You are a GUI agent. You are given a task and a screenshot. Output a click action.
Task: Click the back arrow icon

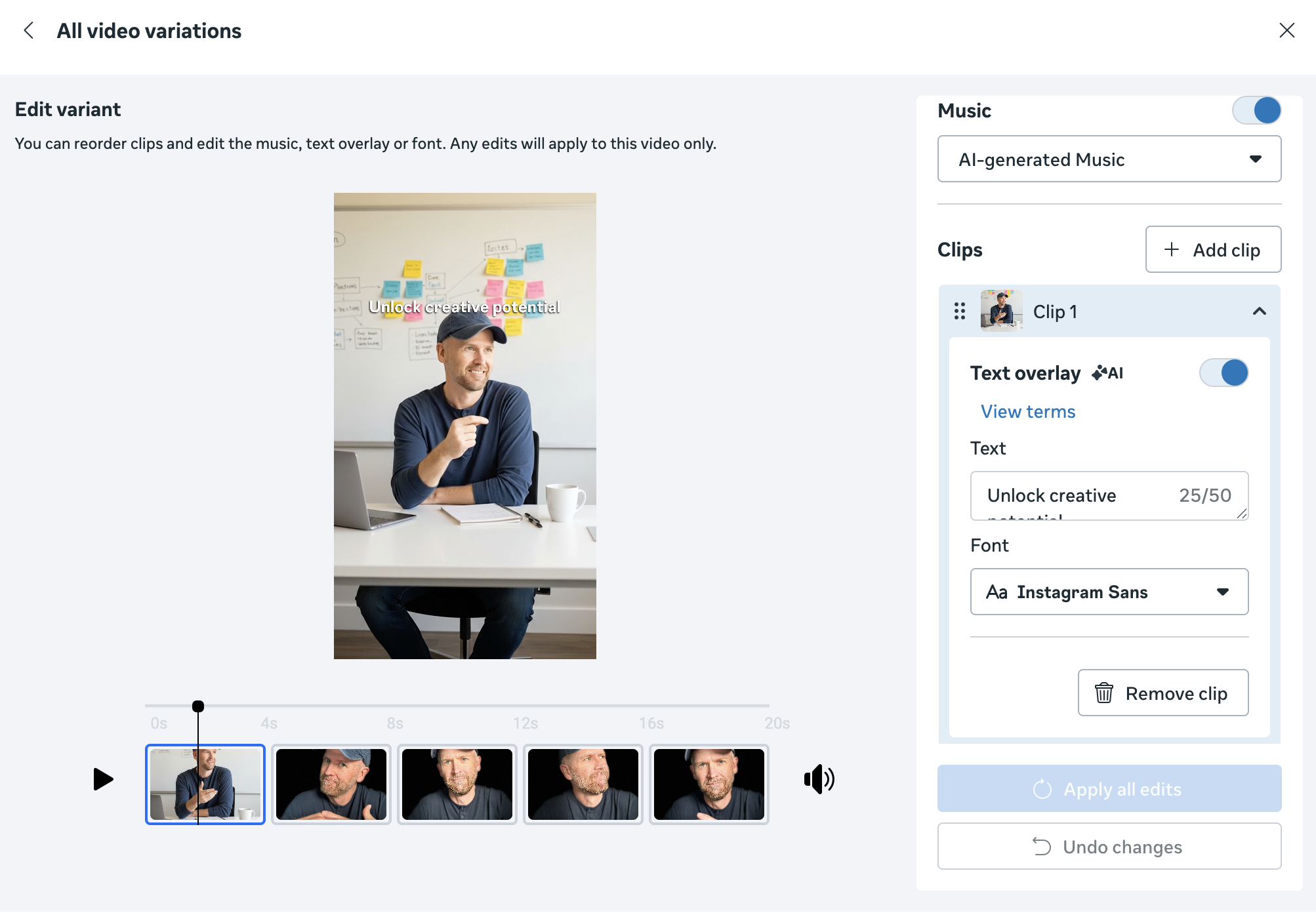[28, 30]
